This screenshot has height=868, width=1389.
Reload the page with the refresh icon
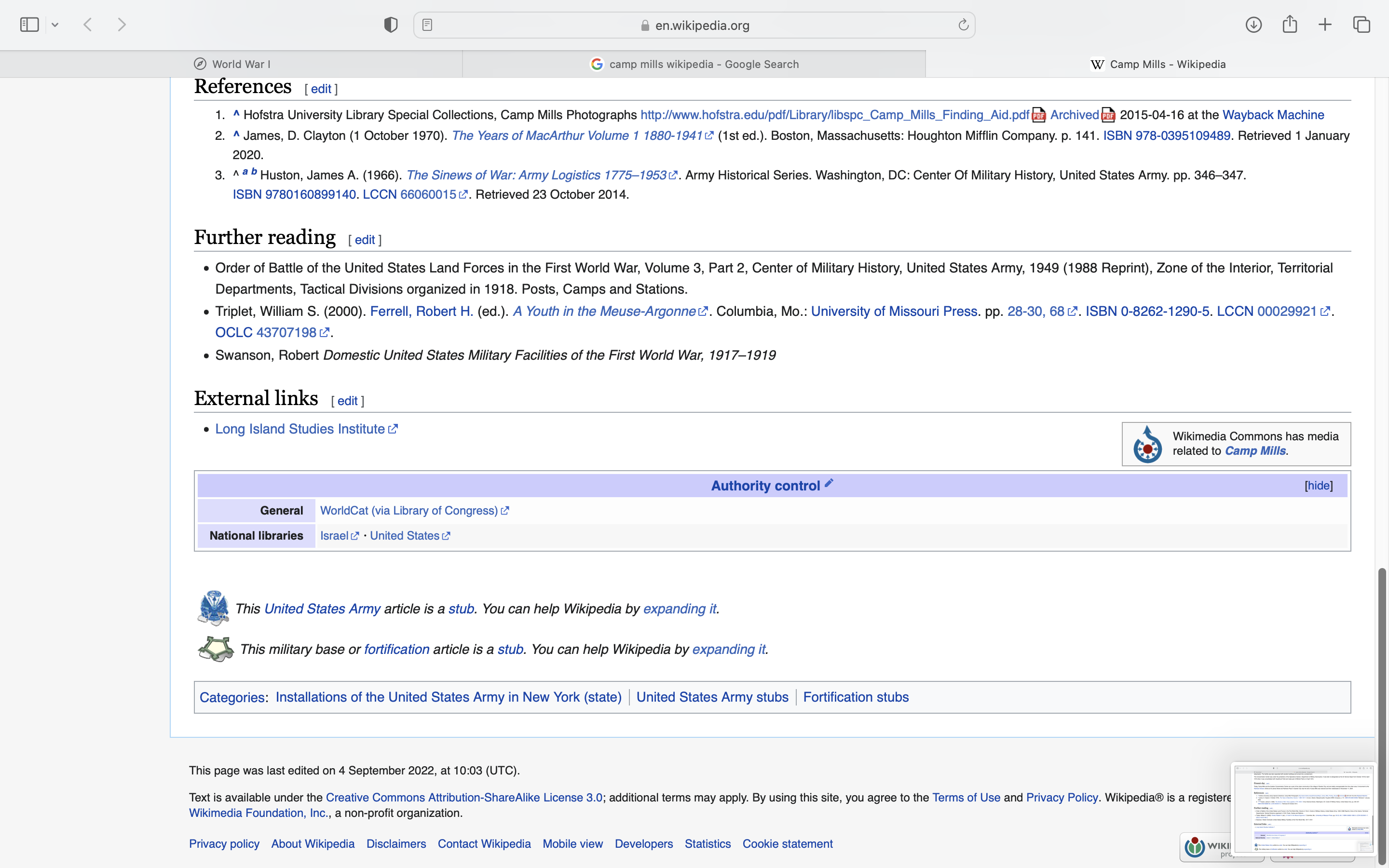point(963,25)
